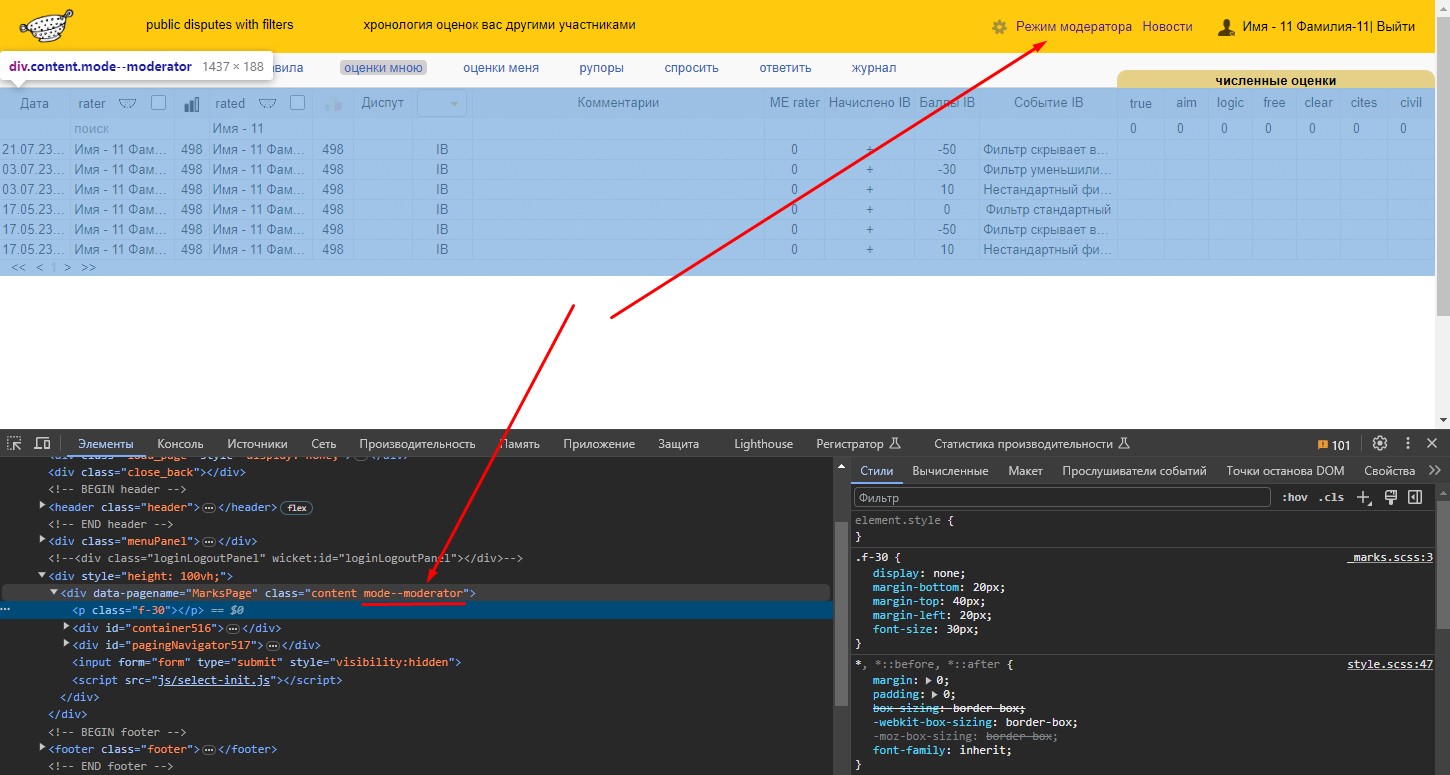Click the ellipsis inside pagingNavigator517 div
1450x775 pixels.
(272, 645)
